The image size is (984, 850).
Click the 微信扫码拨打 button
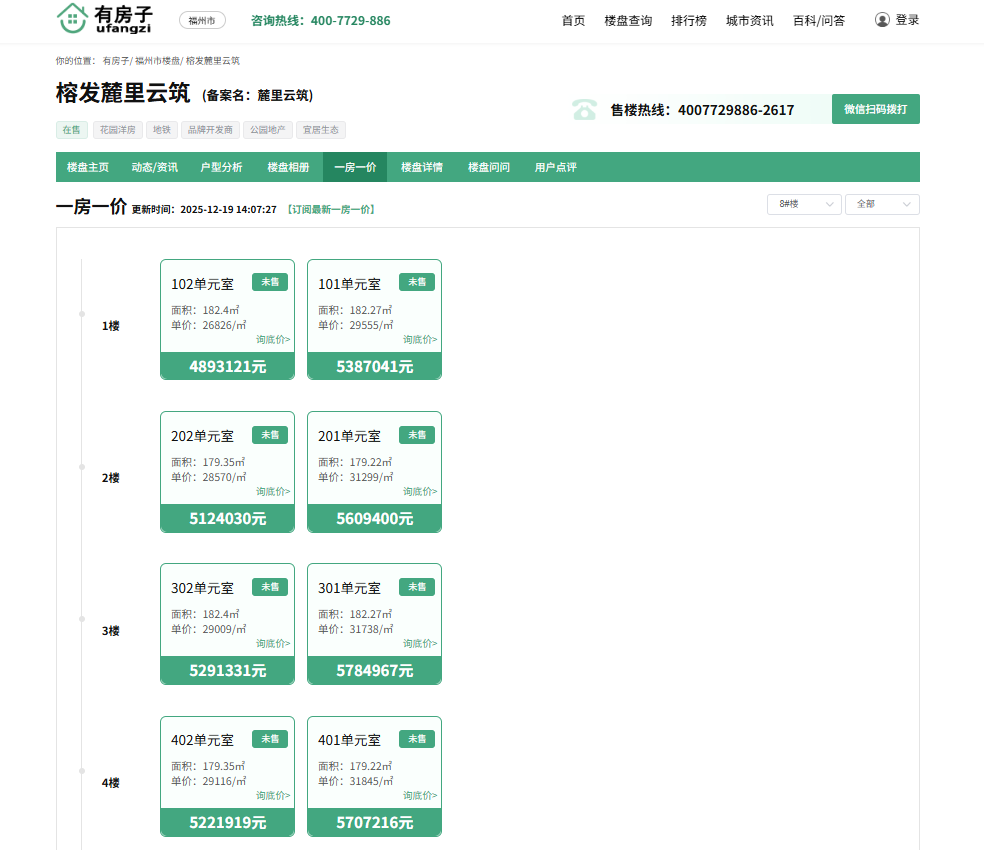pos(875,109)
